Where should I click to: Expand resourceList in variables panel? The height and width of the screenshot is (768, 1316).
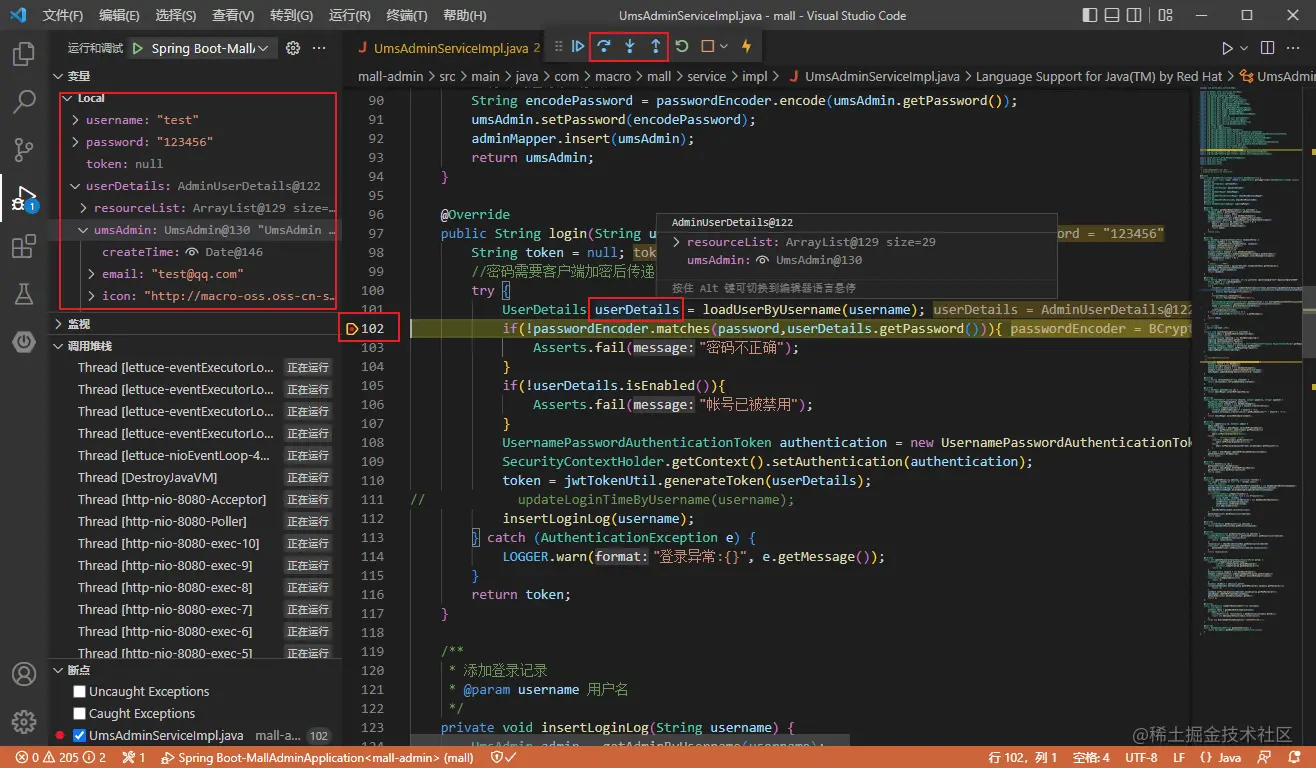[x=84, y=208]
